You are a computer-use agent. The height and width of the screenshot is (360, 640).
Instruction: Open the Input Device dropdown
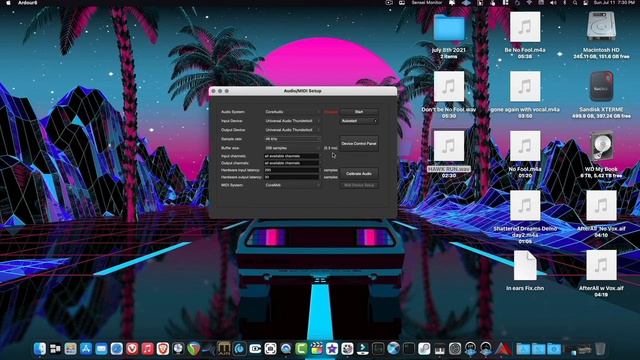pyautogui.click(x=292, y=121)
